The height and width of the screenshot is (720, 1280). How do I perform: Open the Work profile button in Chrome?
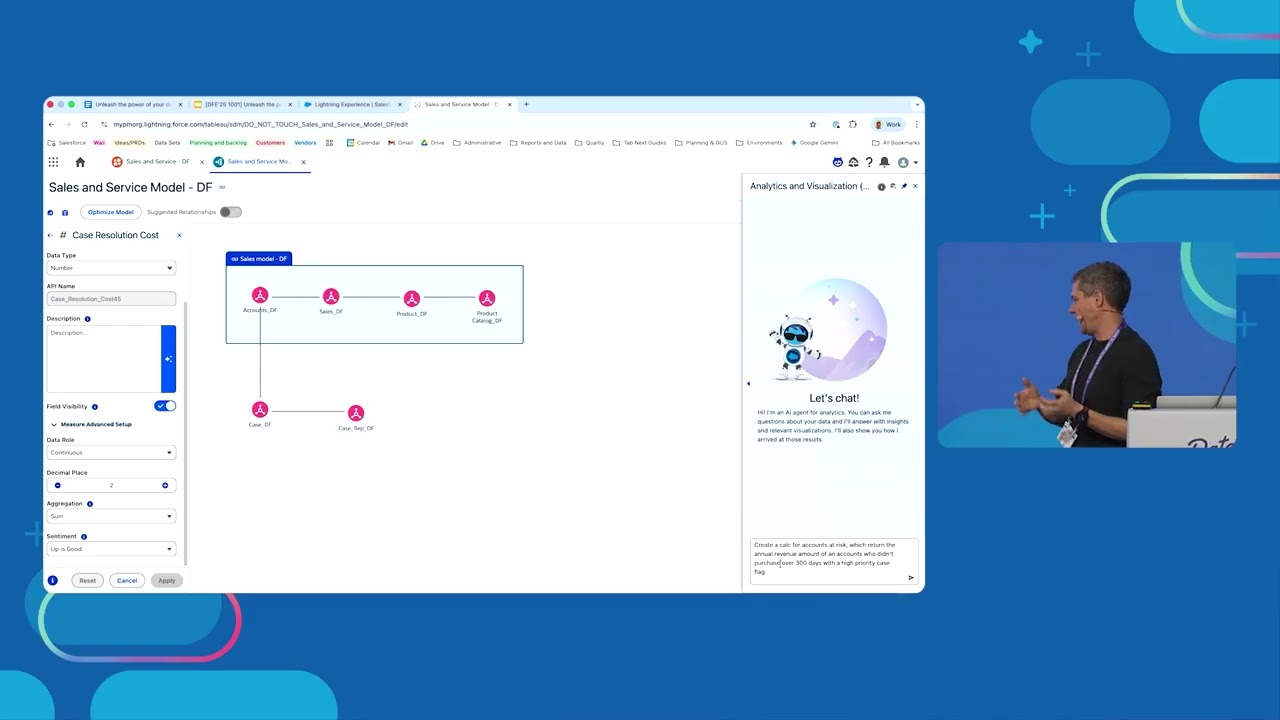pos(888,124)
